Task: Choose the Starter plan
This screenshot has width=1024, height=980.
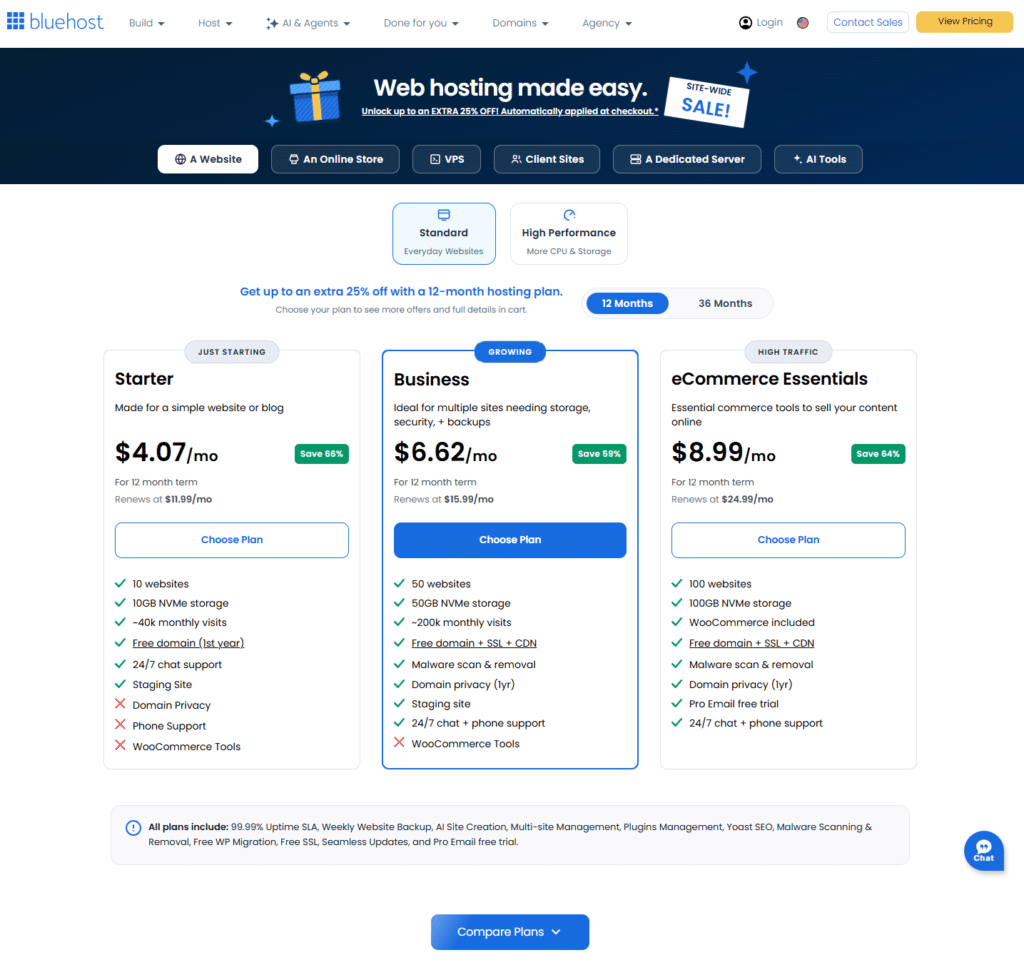Action: click(232, 540)
